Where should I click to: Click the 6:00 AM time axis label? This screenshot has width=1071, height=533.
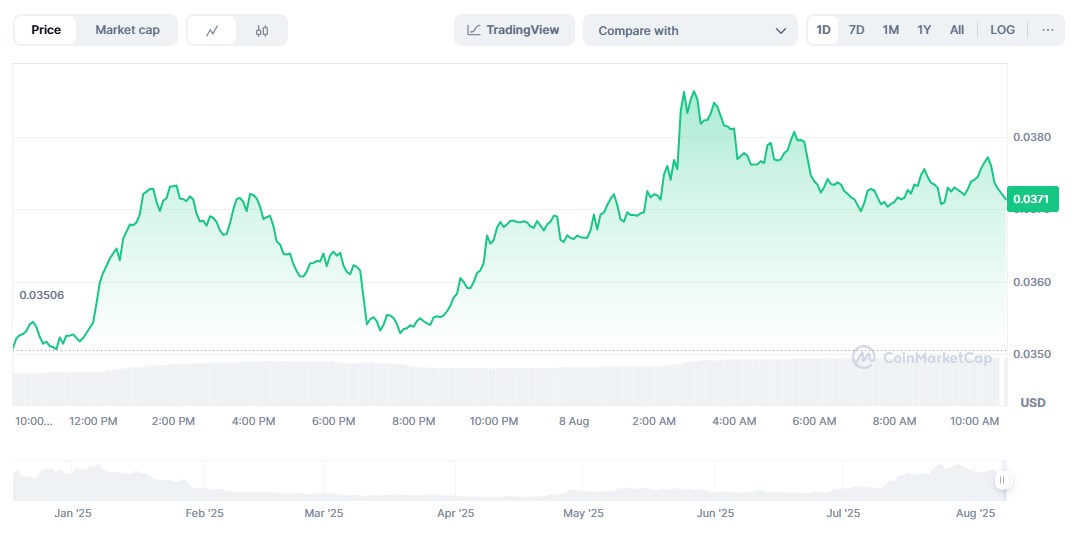pyautogui.click(x=814, y=422)
